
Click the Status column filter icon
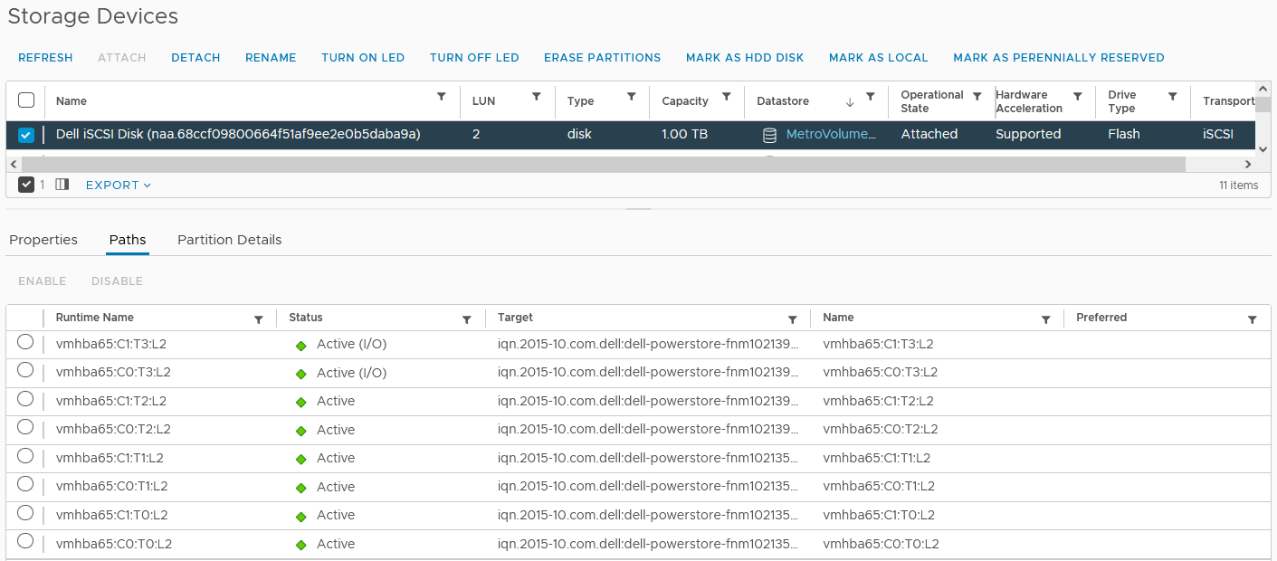pyautogui.click(x=466, y=320)
